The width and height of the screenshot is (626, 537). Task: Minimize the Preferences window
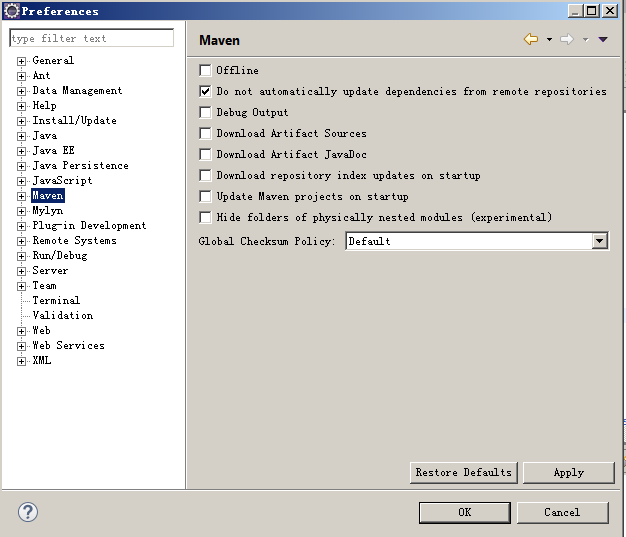(575, 11)
